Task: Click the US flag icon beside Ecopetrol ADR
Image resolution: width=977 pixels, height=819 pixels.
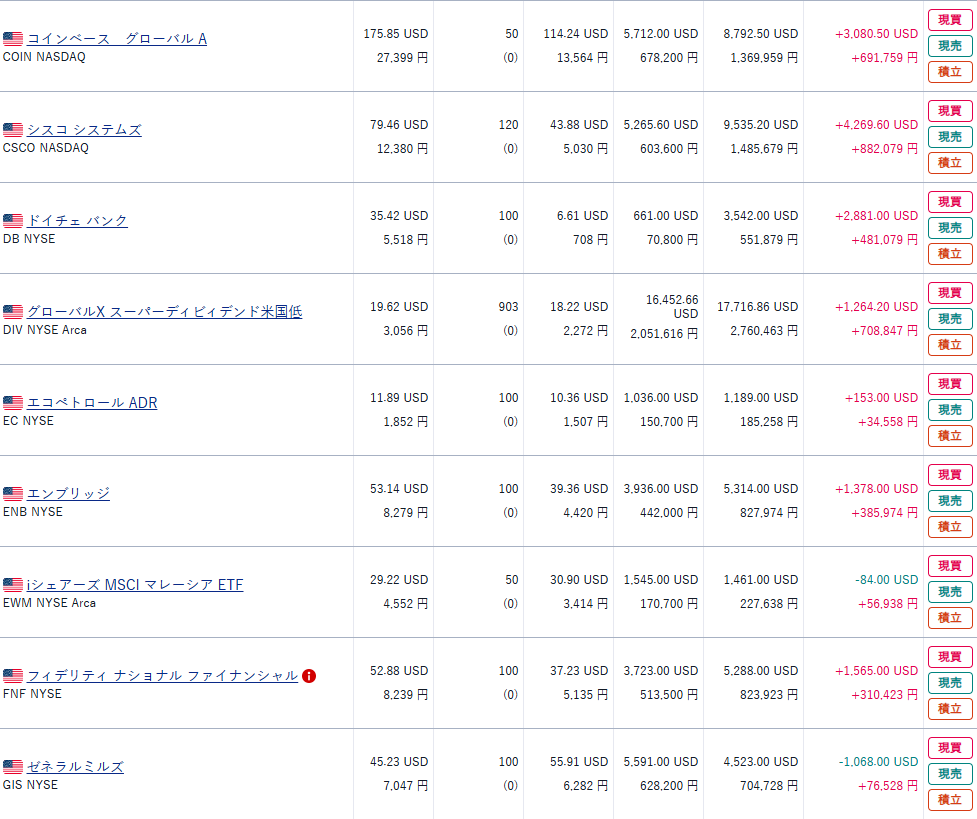Action: point(13,403)
